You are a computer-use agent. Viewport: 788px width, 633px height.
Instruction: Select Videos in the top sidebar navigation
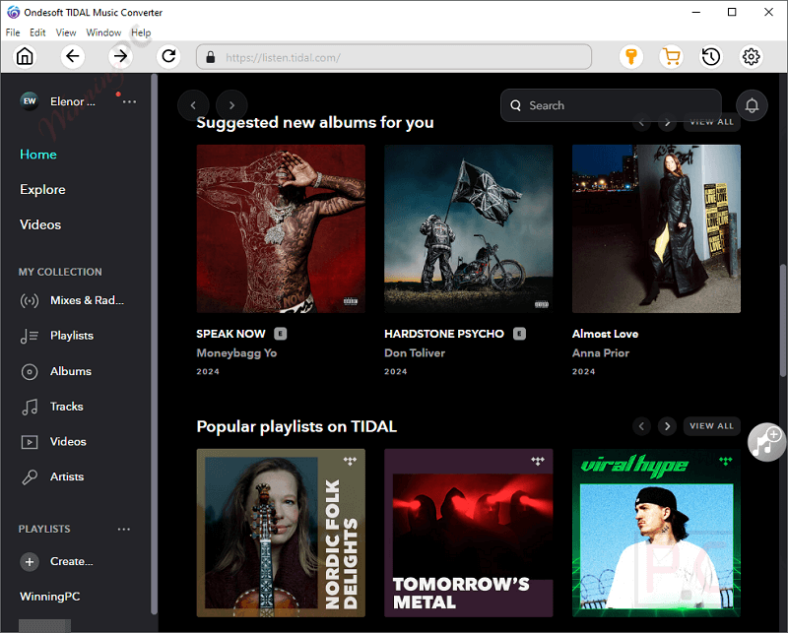(x=40, y=225)
